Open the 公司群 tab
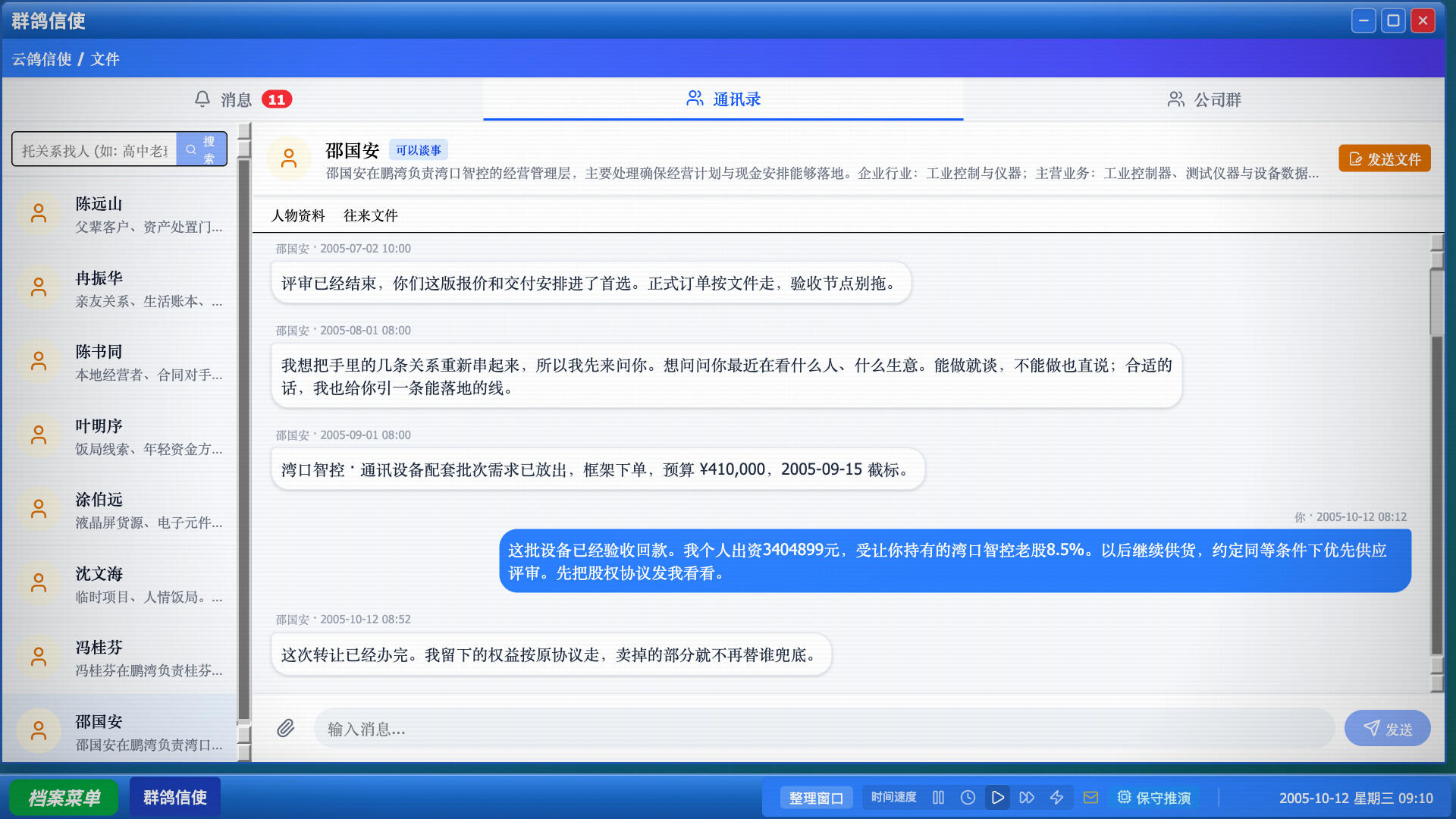The width and height of the screenshot is (1456, 819). (1203, 99)
